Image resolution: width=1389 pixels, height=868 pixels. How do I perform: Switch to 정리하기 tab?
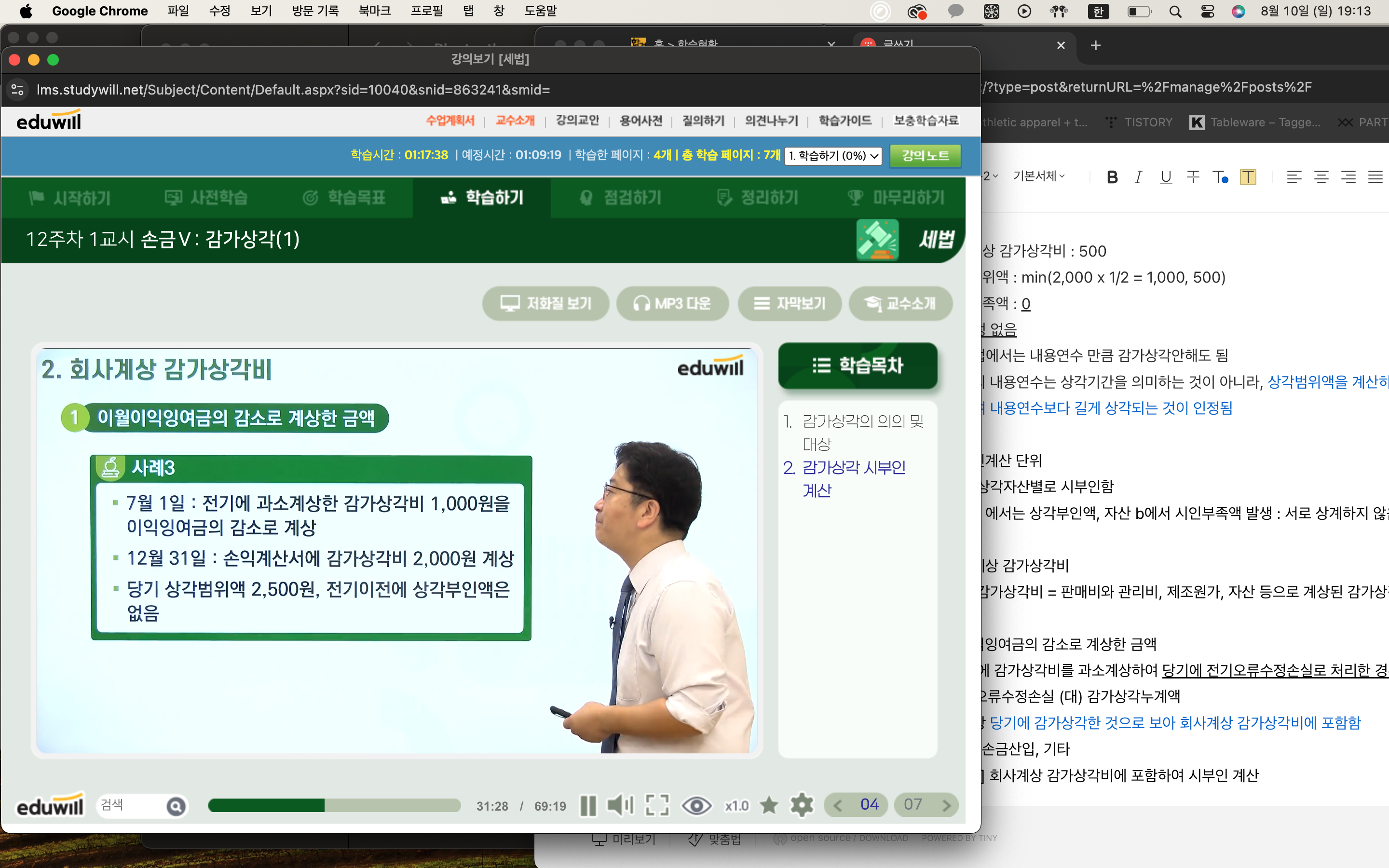point(757,198)
